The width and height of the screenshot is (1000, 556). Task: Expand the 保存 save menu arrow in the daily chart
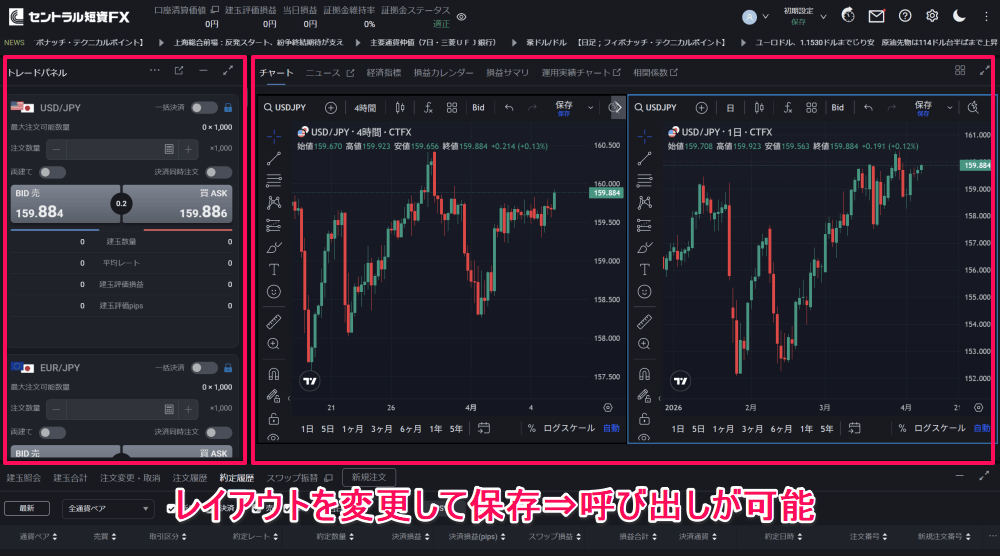click(x=950, y=108)
